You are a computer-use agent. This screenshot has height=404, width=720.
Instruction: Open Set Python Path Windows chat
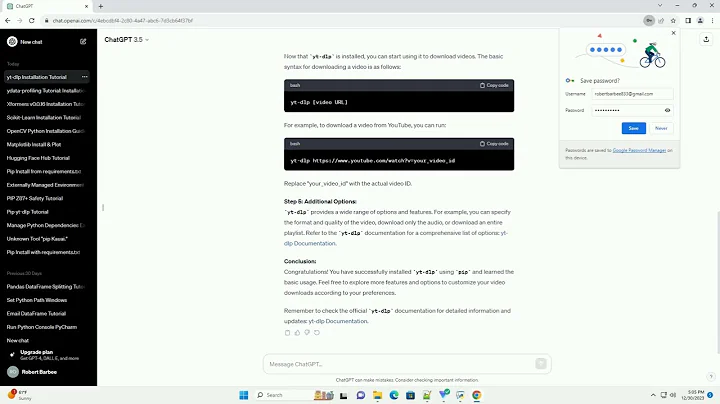point(47,300)
